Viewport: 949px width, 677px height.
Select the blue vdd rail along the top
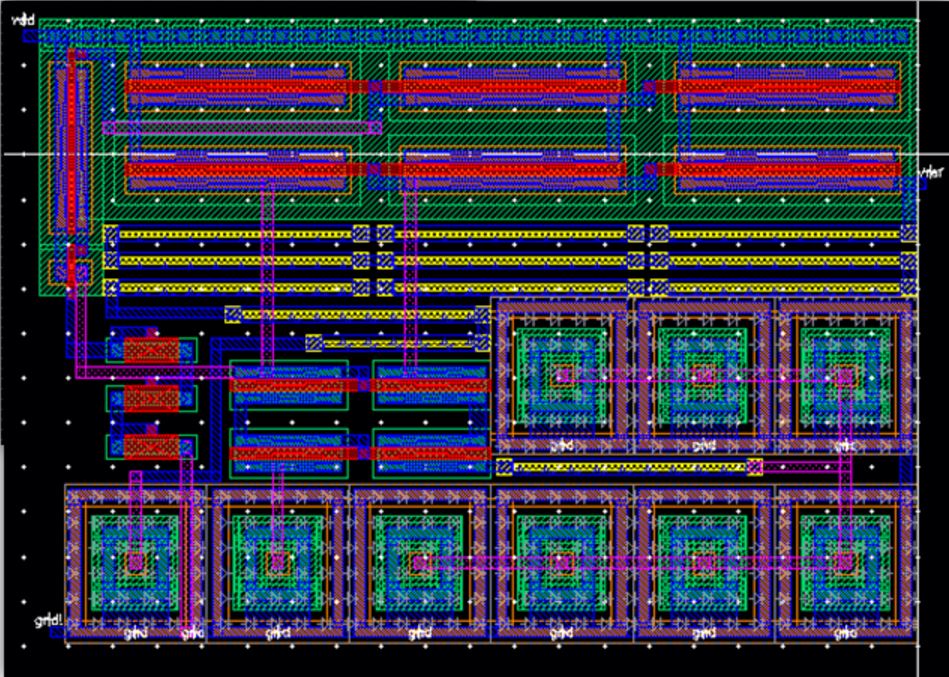coord(469,37)
